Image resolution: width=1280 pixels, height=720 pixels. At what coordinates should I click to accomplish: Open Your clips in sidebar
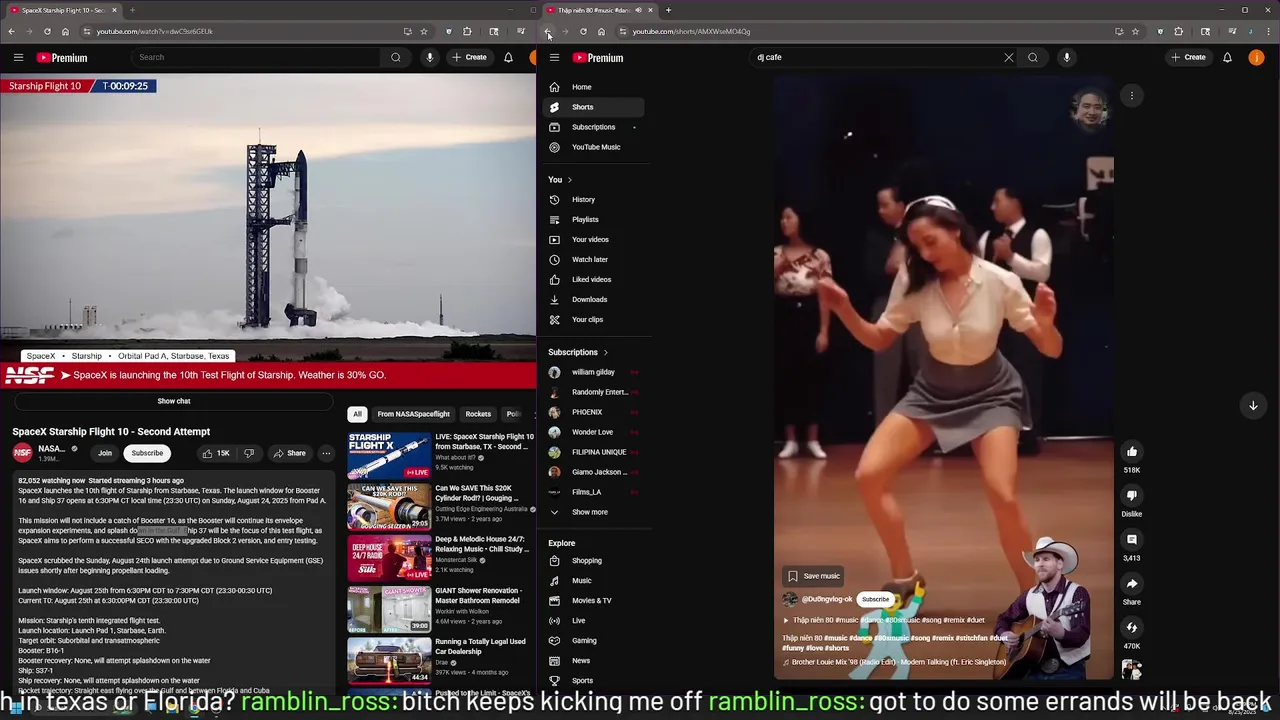[596, 320]
